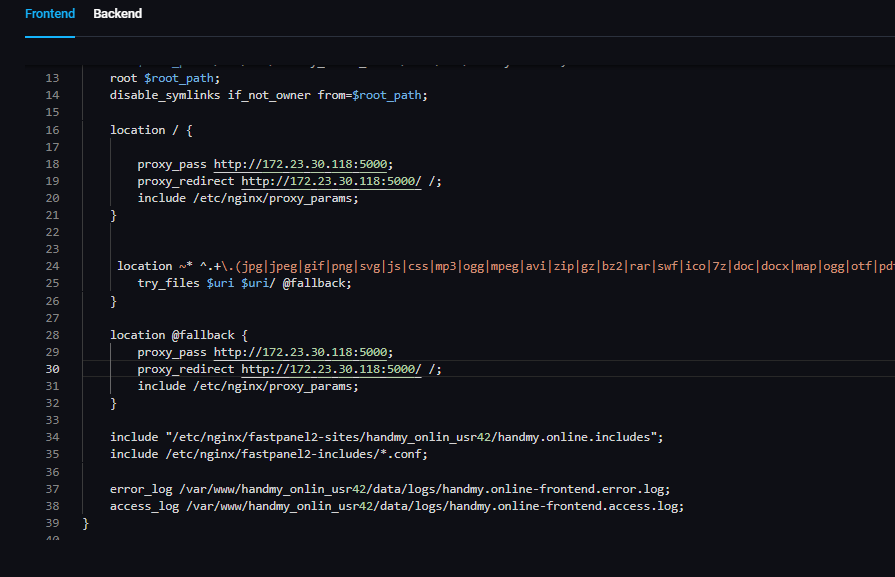This screenshot has width=895, height=577.
Task: Click closing brace on line 39
Action: click(x=86, y=523)
